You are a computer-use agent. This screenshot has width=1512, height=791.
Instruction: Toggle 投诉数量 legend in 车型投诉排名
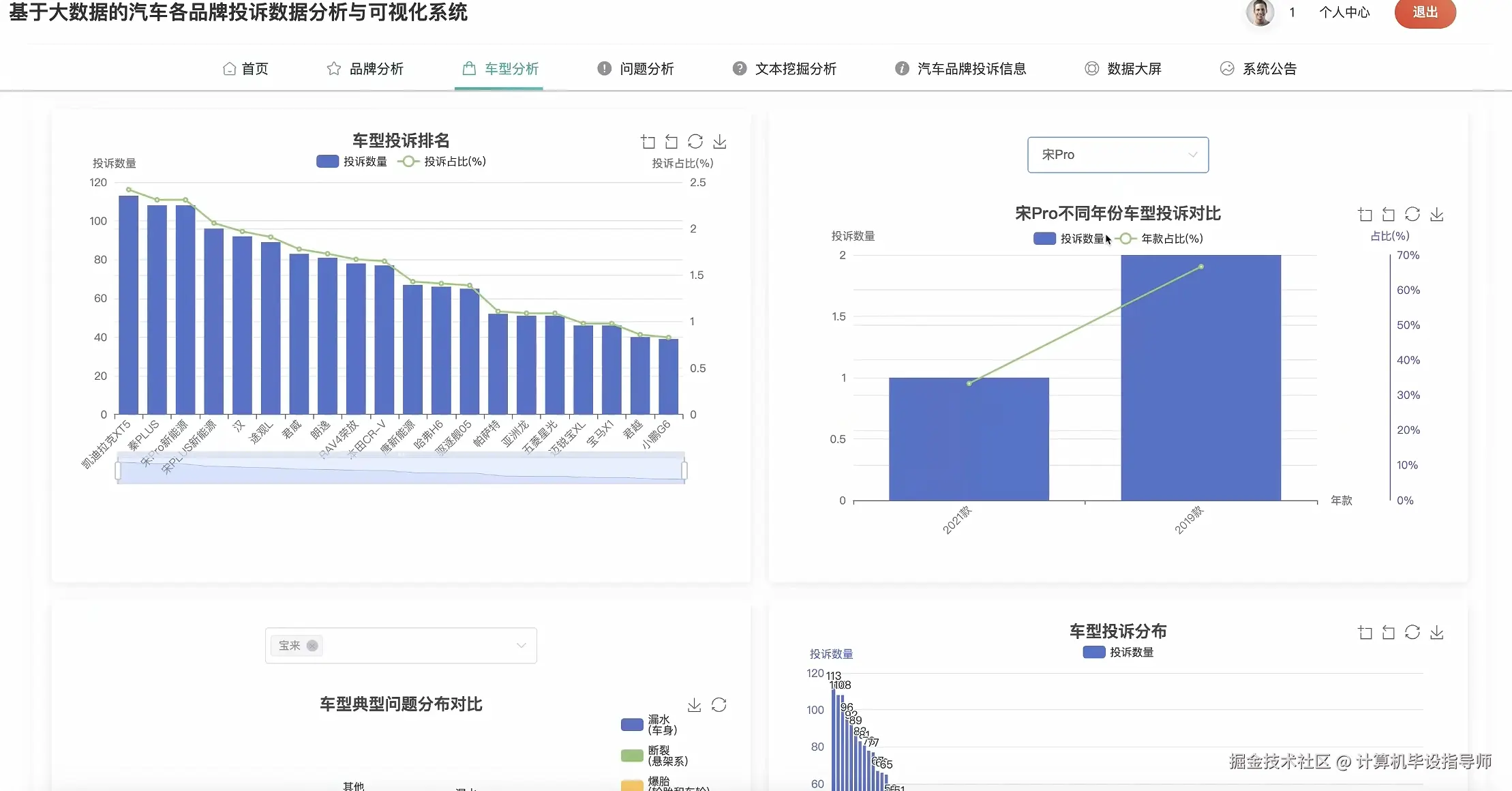coord(352,162)
